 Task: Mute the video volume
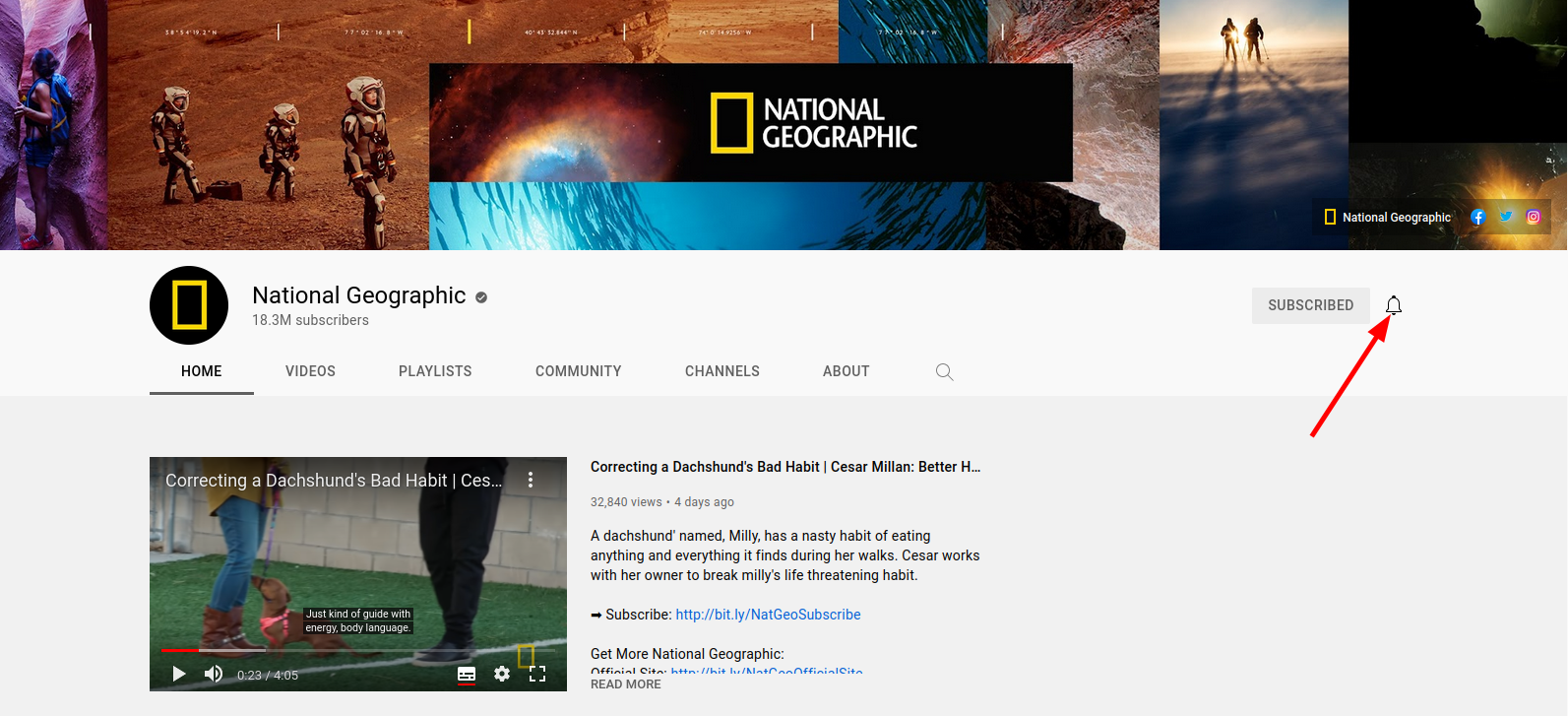coord(214,674)
